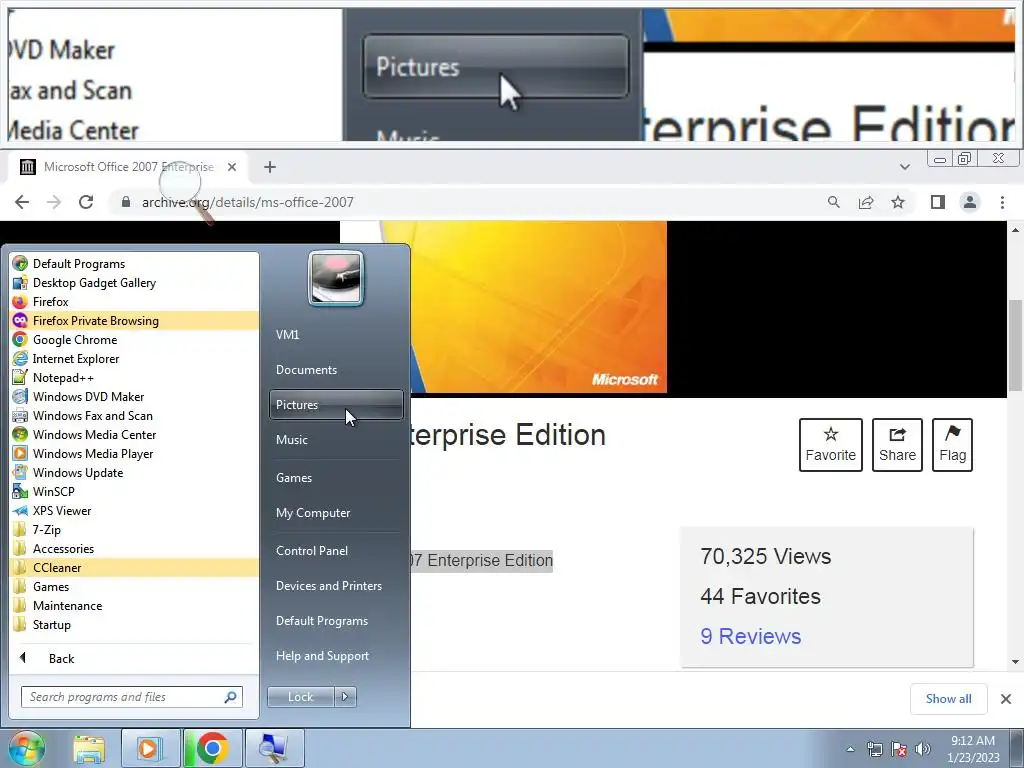Image resolution: width=1024 pixels, height=768 pixels.
Task: Open Windows Media Player from the taskbar
Action: 150,748
